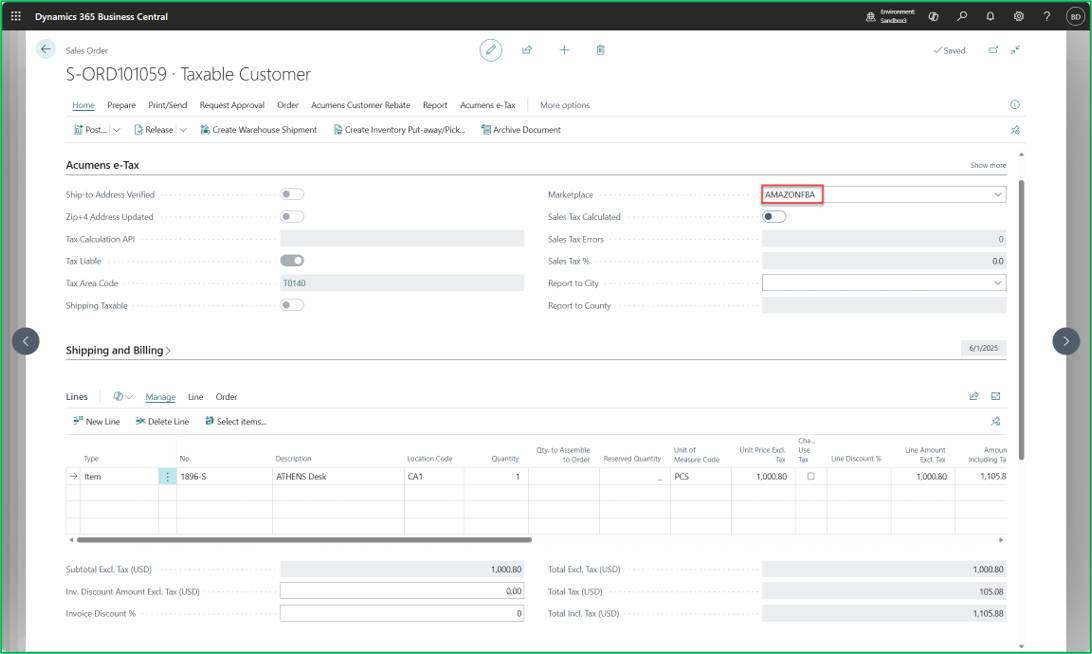
Task: Add a New Line to the order
Action: (x=97, y=421)
